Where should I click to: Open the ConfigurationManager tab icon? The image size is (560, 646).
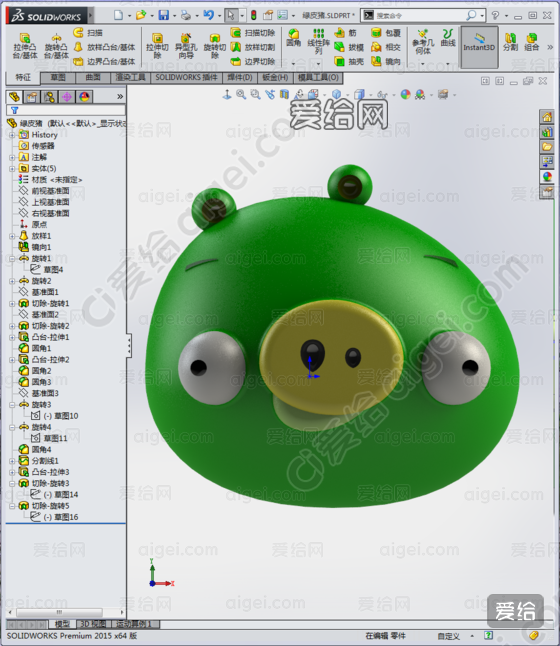click(49, 97)
